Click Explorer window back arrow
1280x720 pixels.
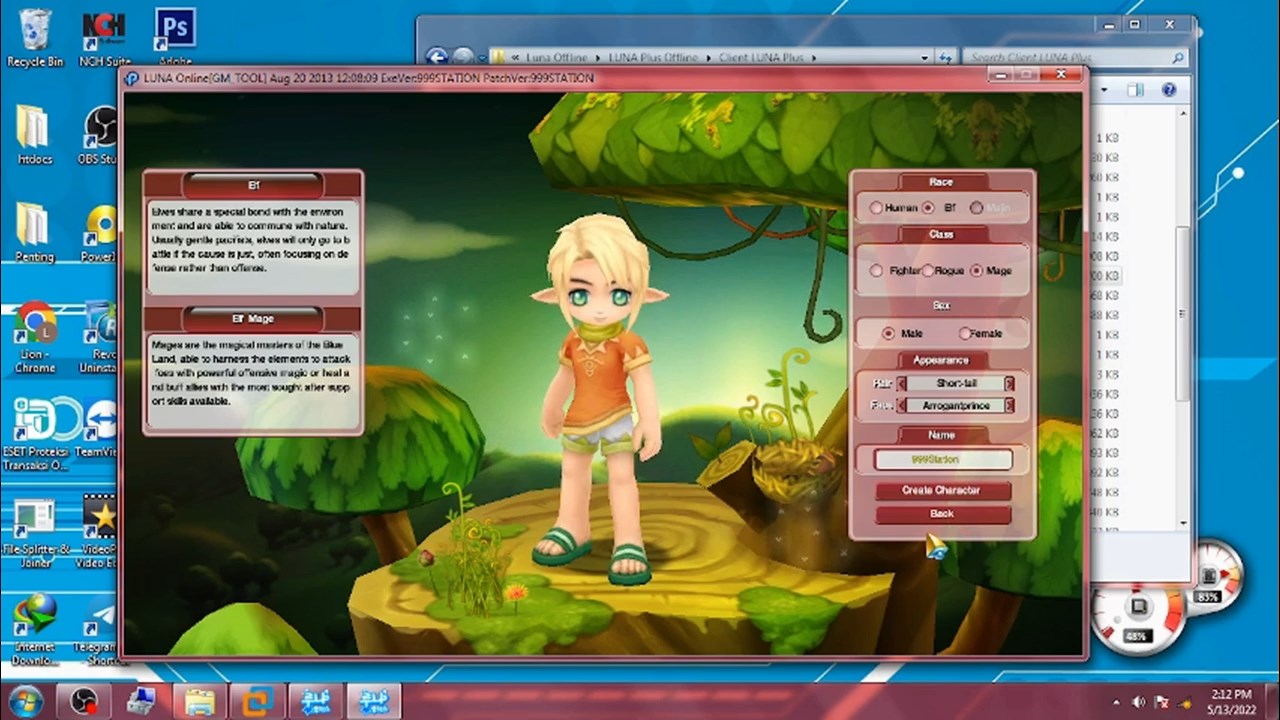click(437, 57)
